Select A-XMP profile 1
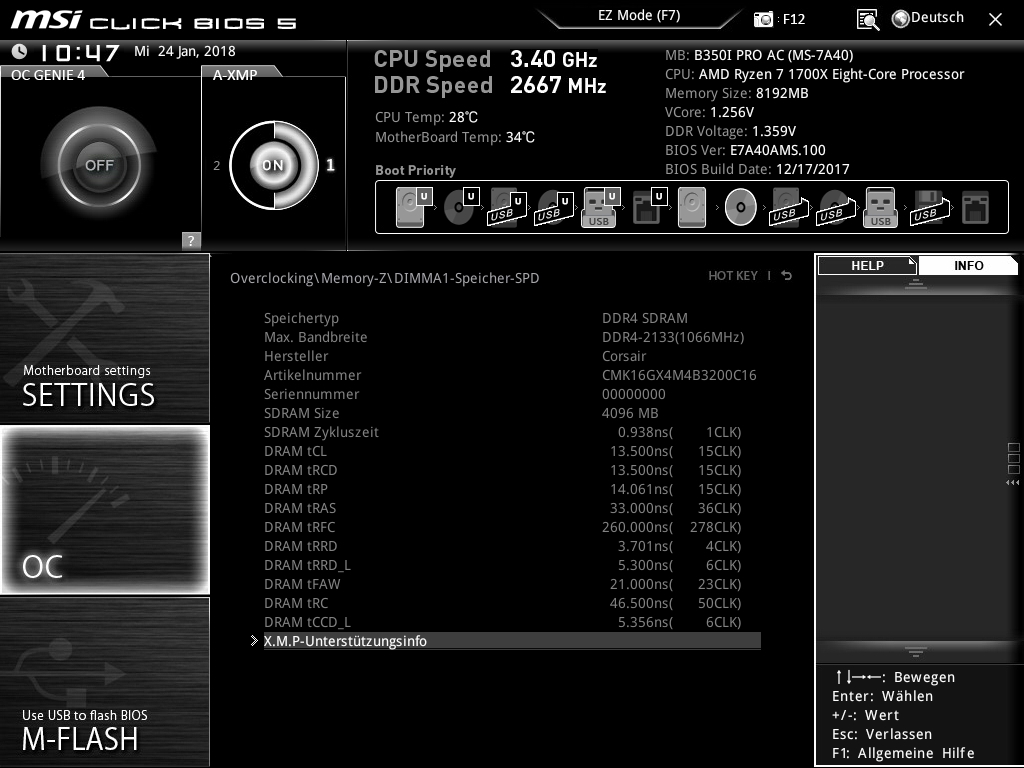Viewport: 1024px width, 768px height. [x=330, y=165]
